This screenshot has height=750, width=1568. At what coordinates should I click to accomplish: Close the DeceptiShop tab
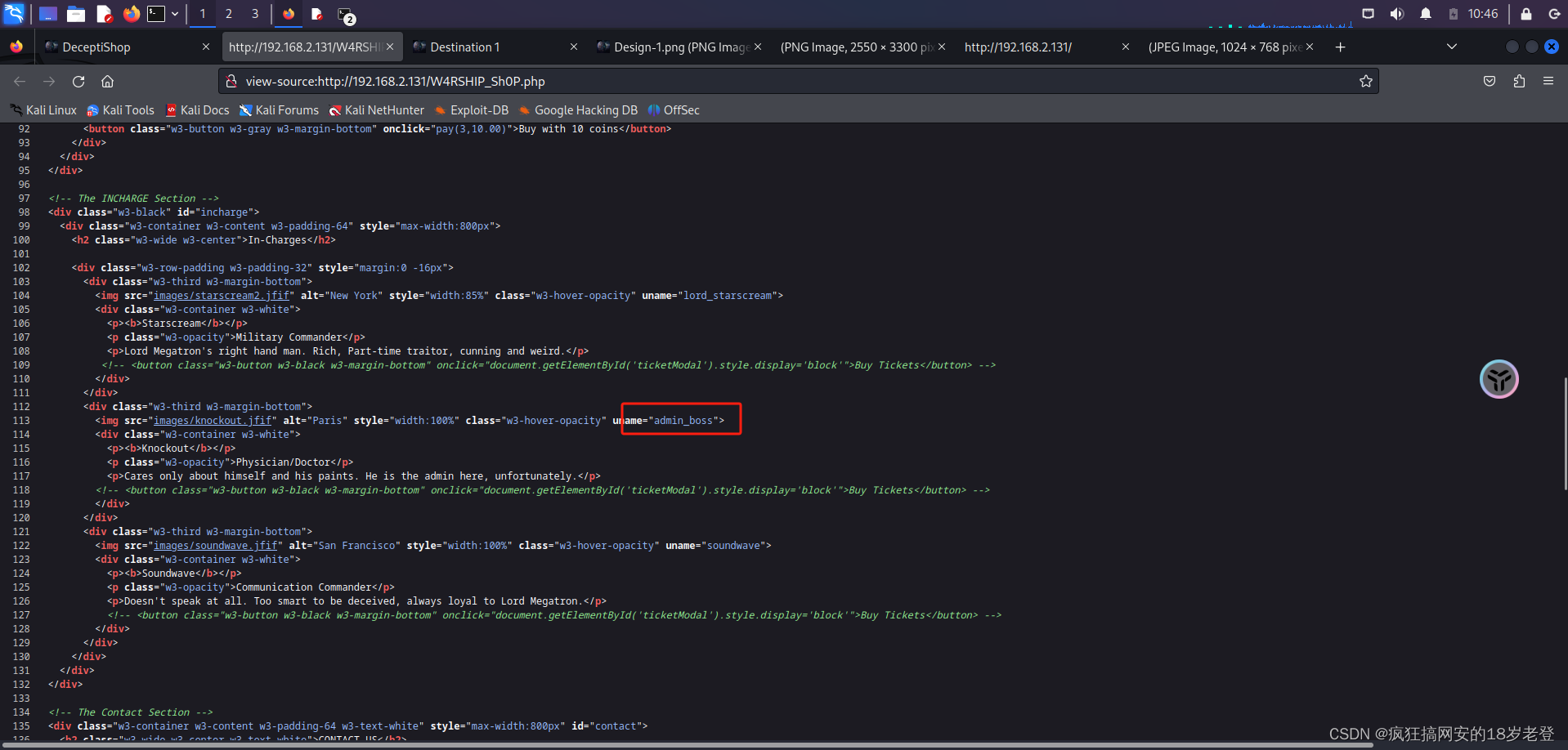pos(206,47)
